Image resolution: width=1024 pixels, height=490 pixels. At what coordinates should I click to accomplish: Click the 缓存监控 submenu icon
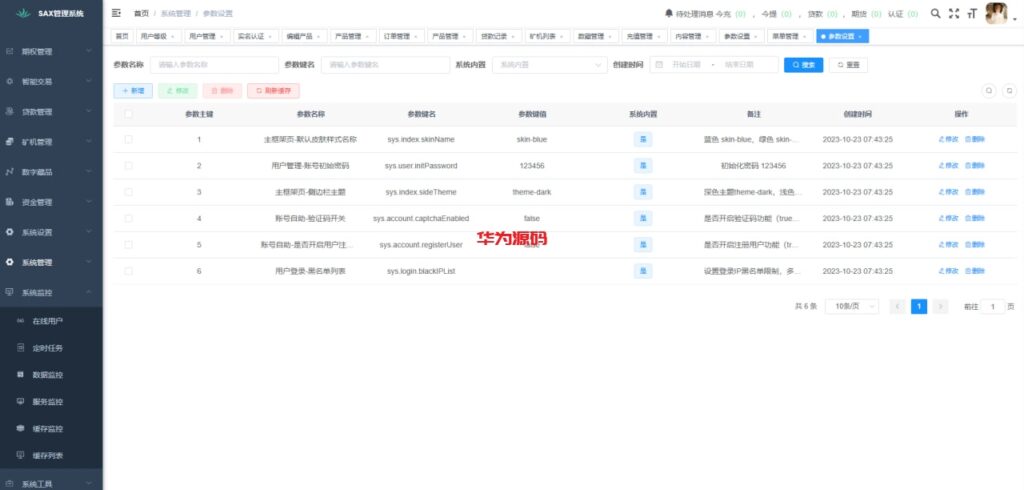click(20, 429)
